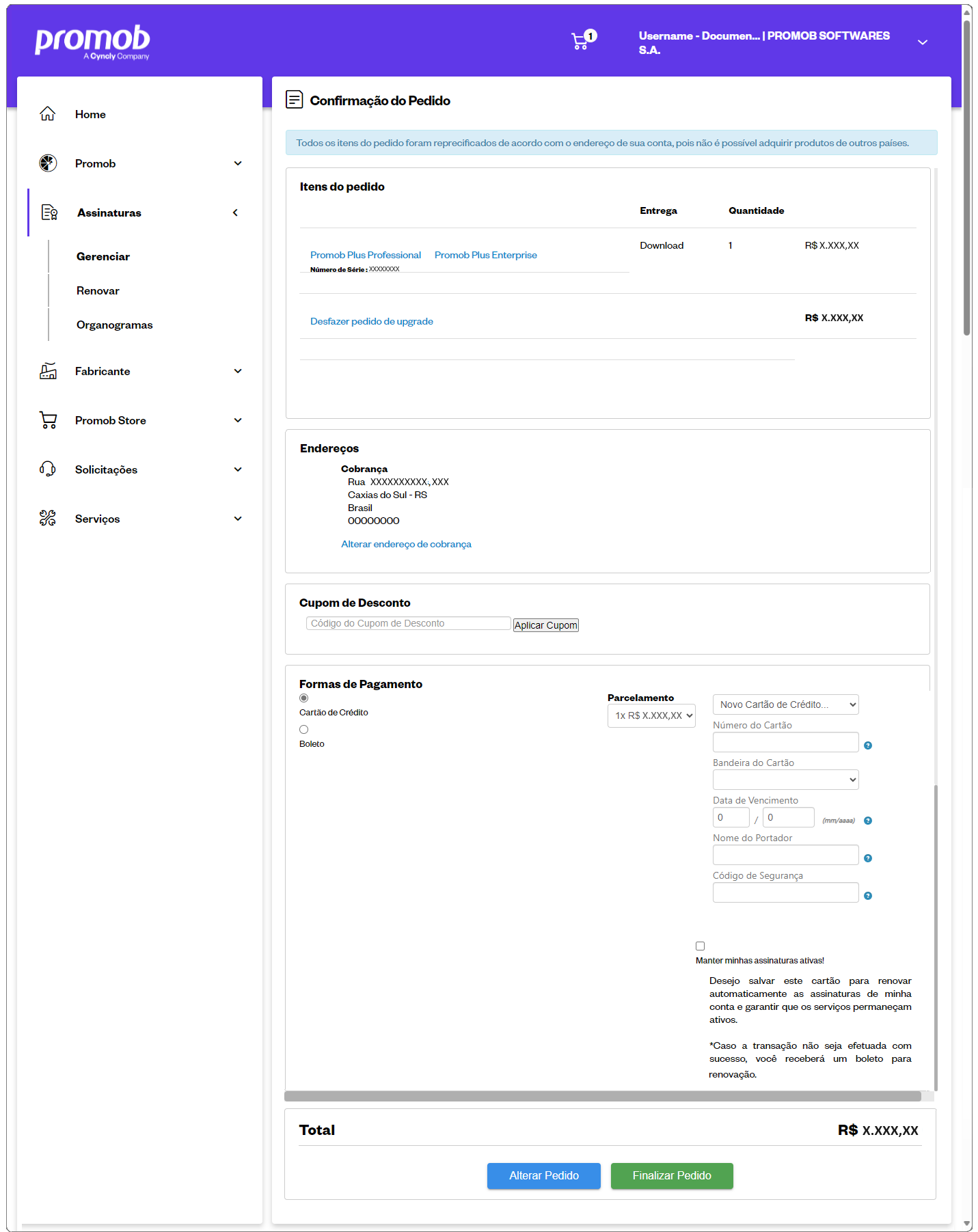Image resolution: width=978 pixels, height=1232 pixels.
Task: Open the Novo Cartão de Crédito dropdown
Action: point(786,704)
